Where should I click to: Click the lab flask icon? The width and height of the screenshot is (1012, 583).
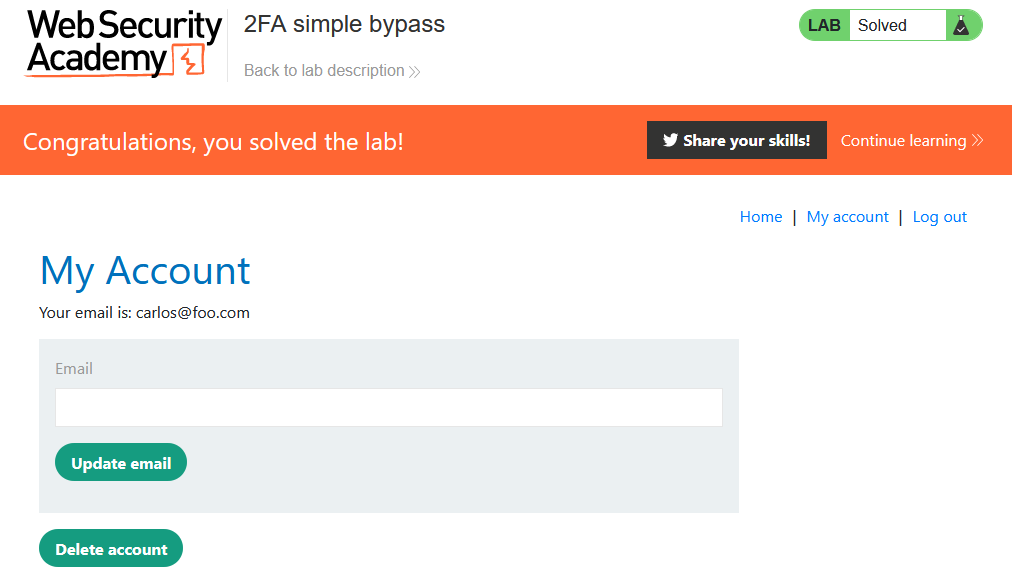pos(961,26)
